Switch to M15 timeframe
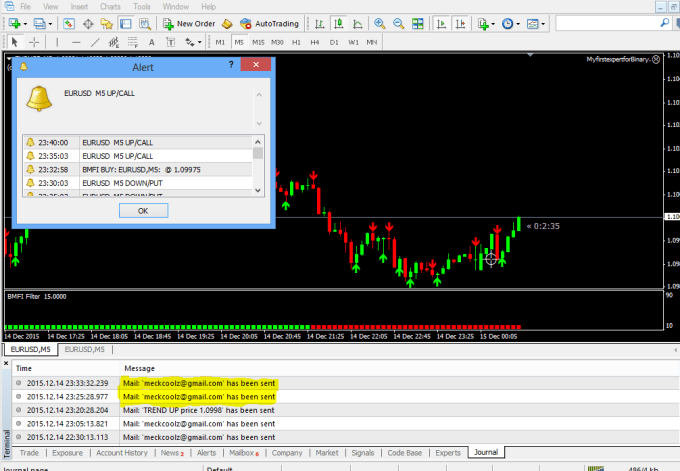This screenshot has height=471, width=680. [258, 42]
